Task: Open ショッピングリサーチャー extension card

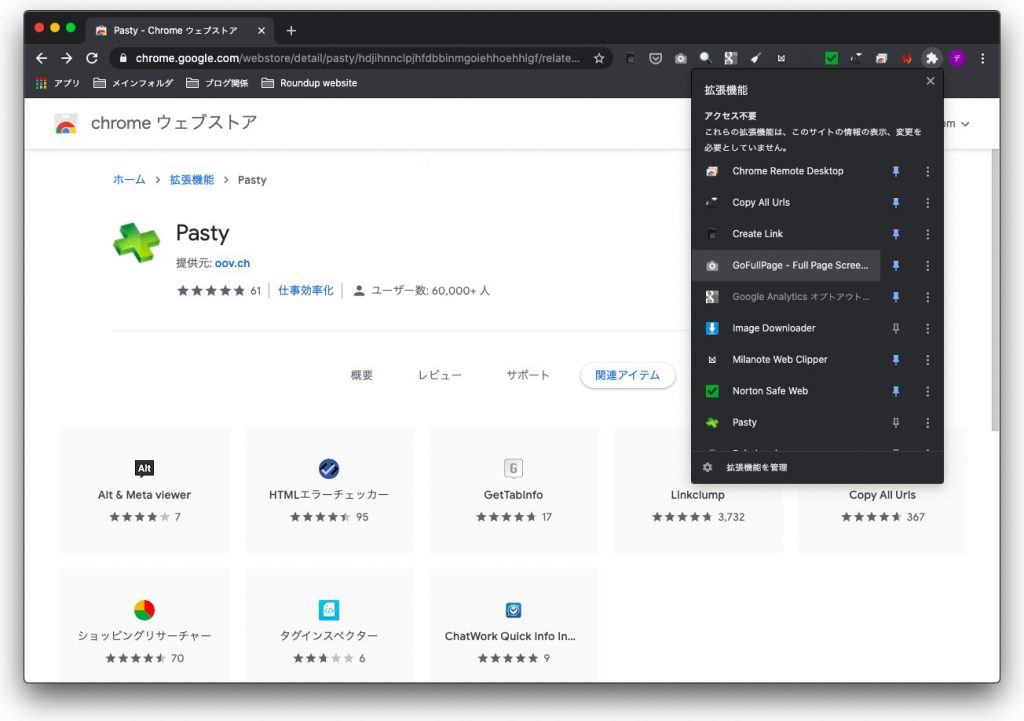Action: pyautogui.click(x=144, y=625)
